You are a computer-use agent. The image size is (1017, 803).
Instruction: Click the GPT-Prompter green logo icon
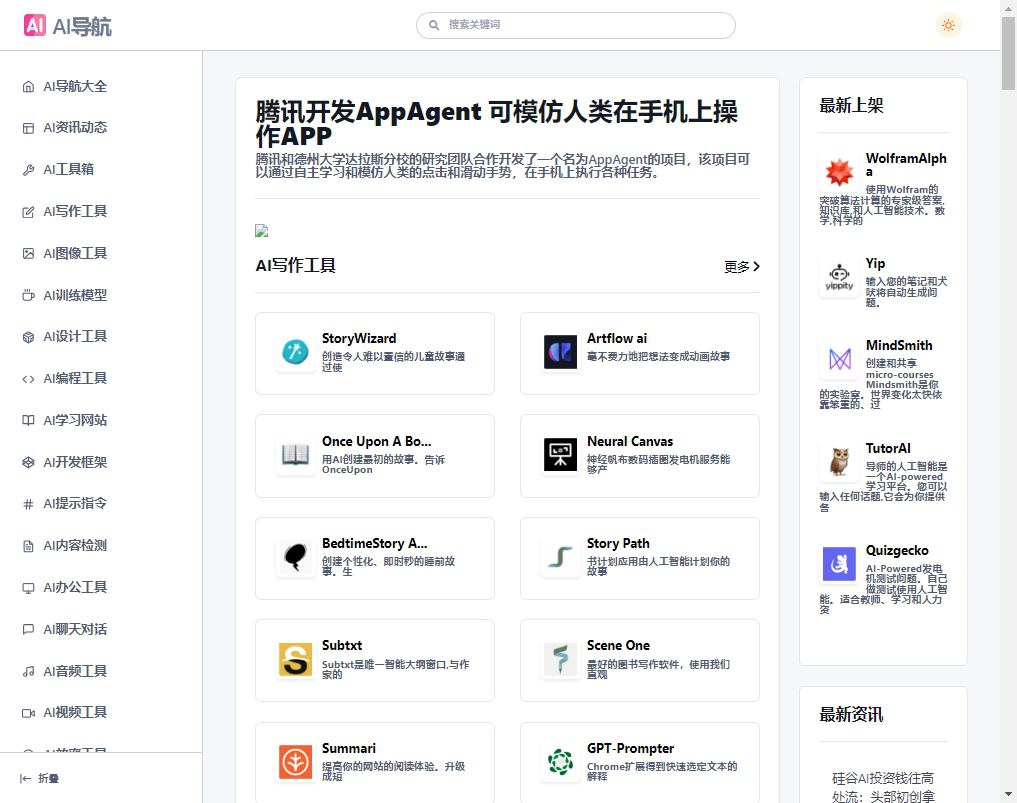click(x=560, y=761)
